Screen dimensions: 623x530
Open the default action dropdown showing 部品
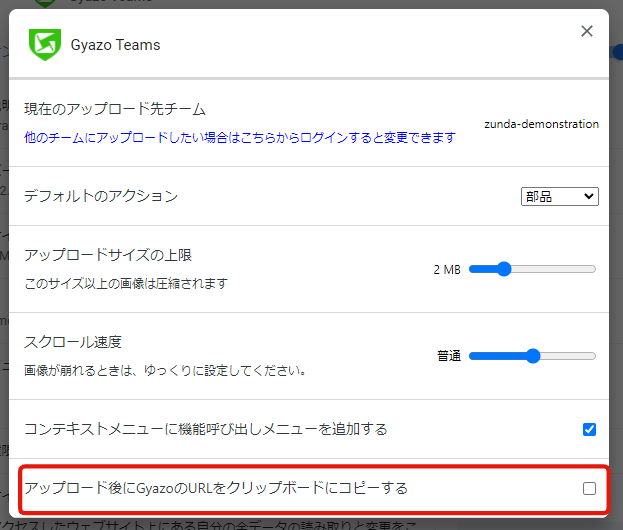(559, 196)
